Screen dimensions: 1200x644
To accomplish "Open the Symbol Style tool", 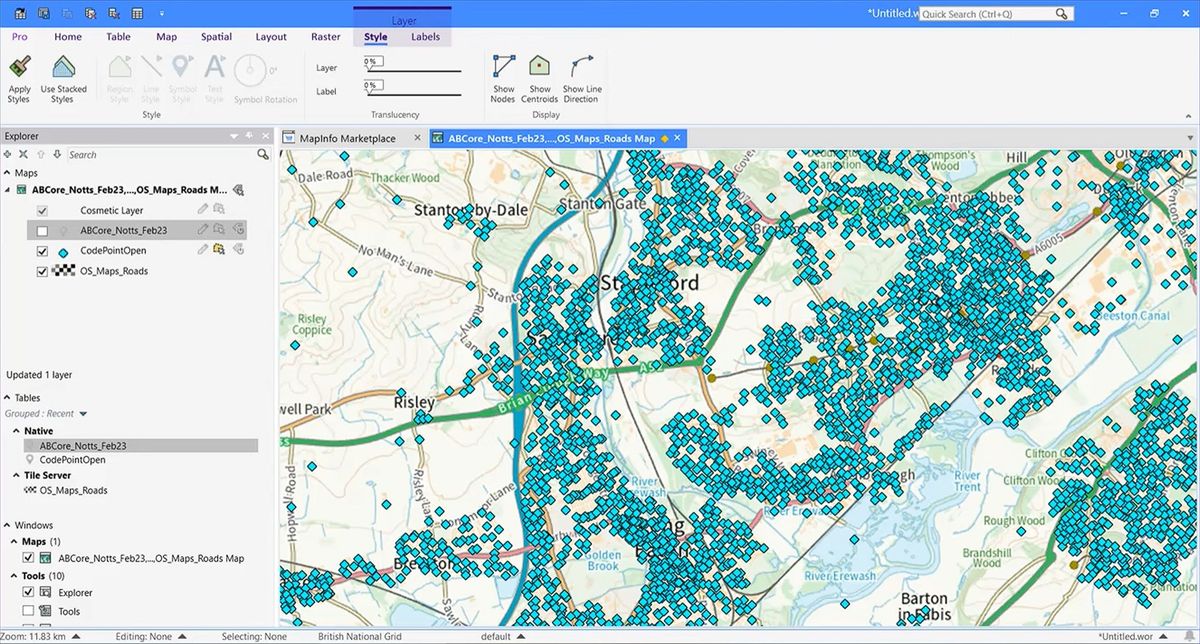I will 182,80.
